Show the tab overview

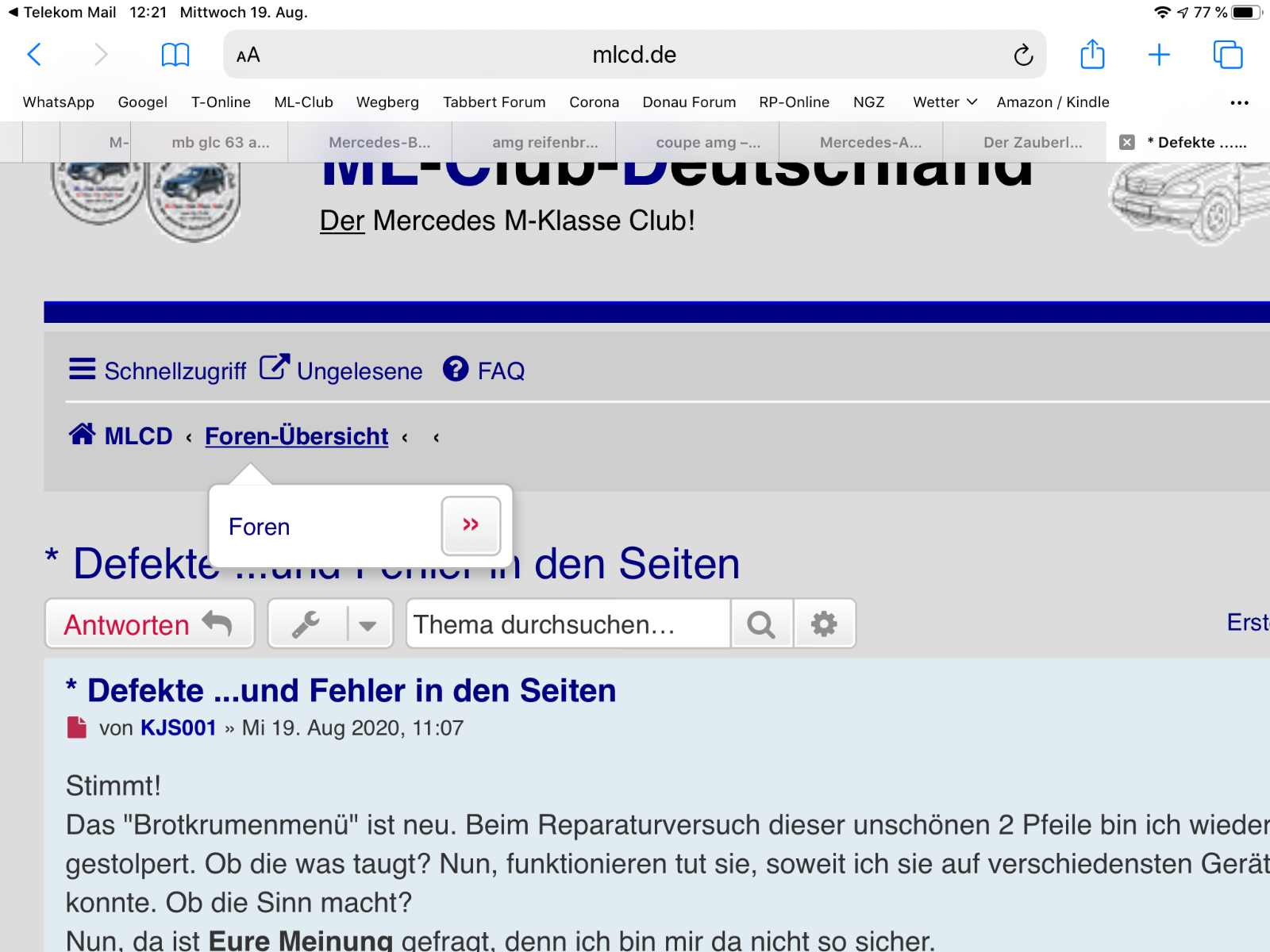click(x=1227, y=55)
